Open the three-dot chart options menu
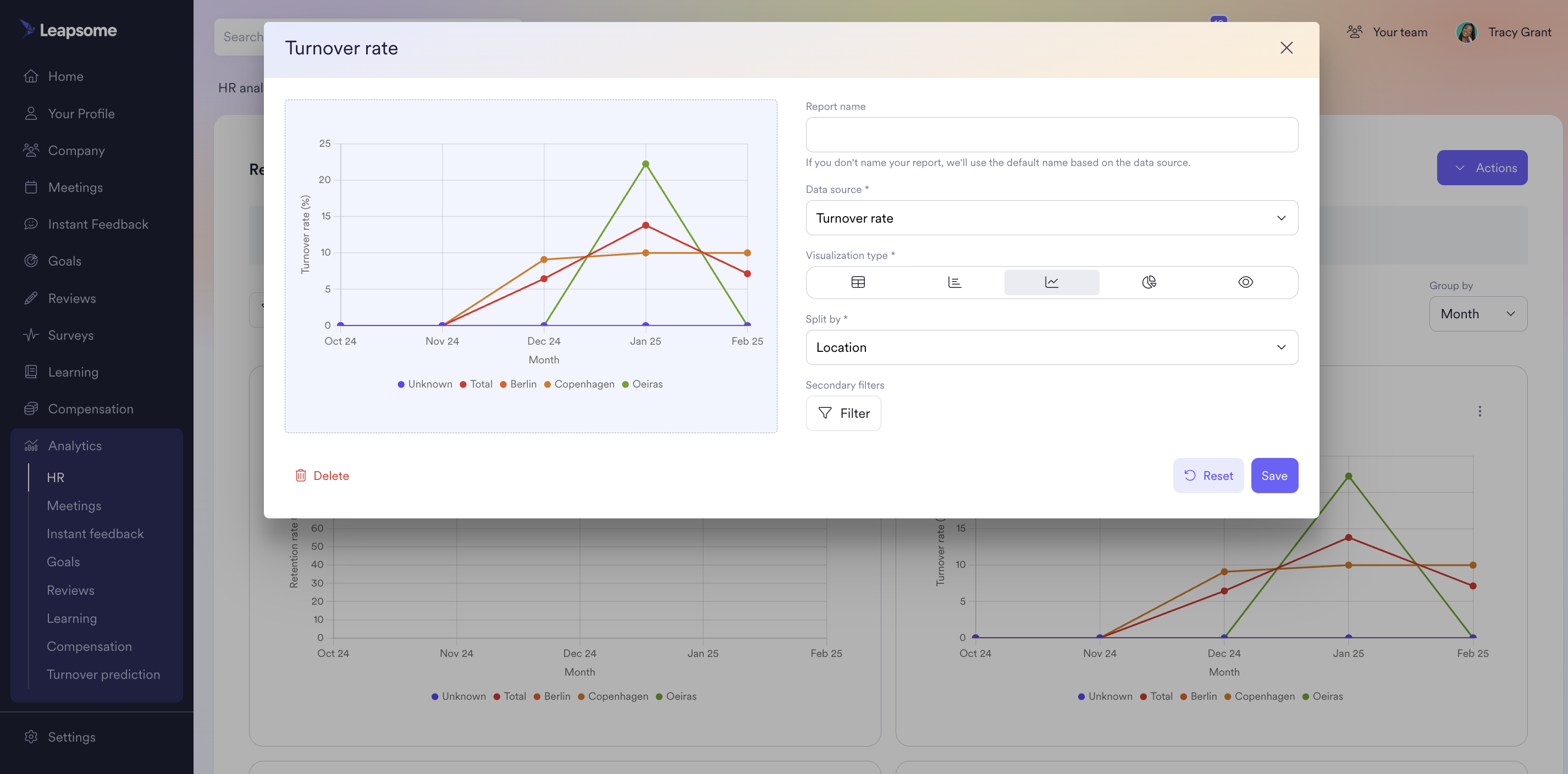 1479,411
